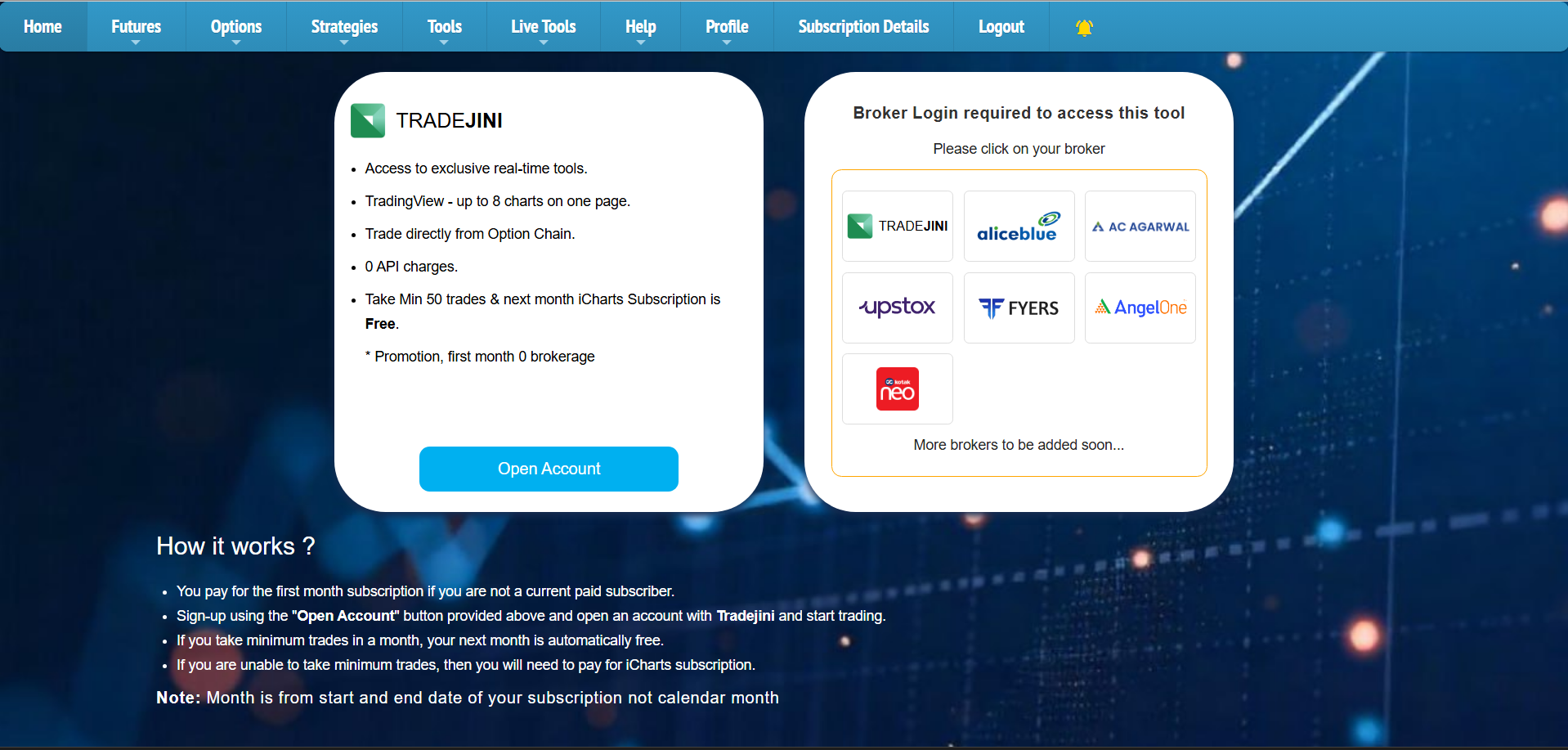Click the TRADEJINI title in the promo card
Image resolution: width=1568 pixels, height=750 pixels.
(450, 120)
